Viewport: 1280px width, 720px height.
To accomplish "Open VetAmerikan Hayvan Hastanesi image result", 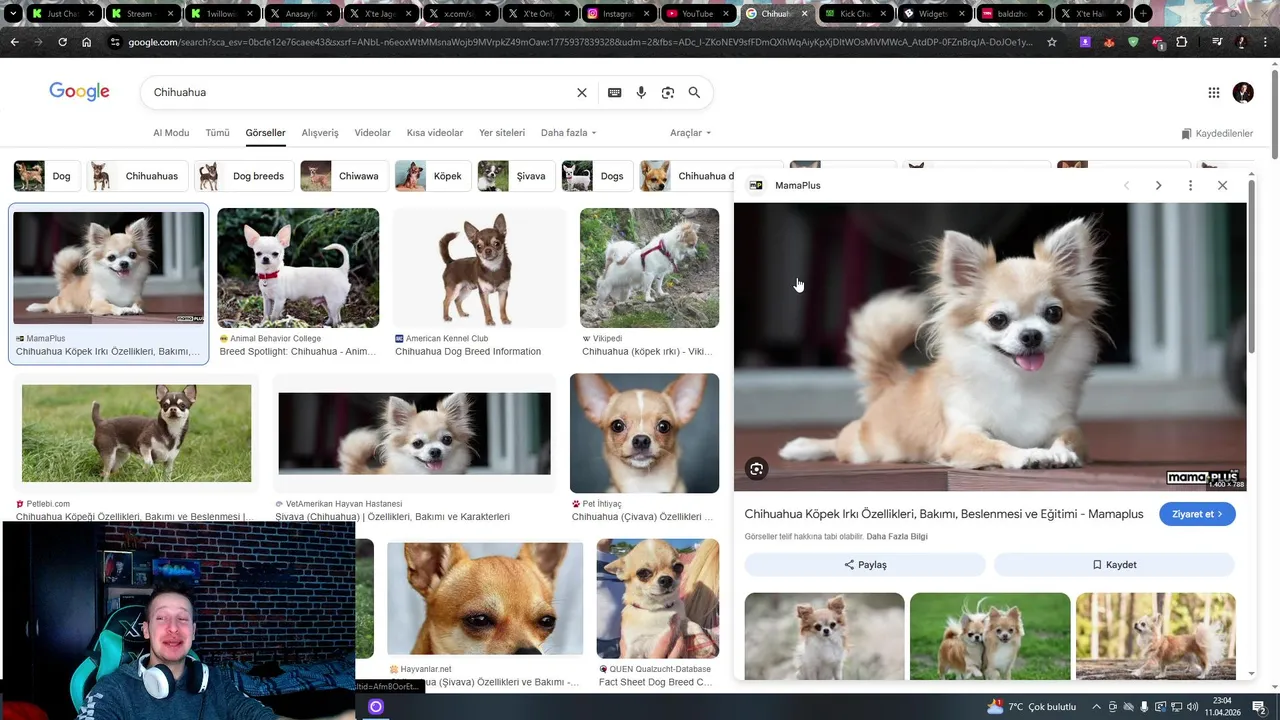I will pos(414,433).
